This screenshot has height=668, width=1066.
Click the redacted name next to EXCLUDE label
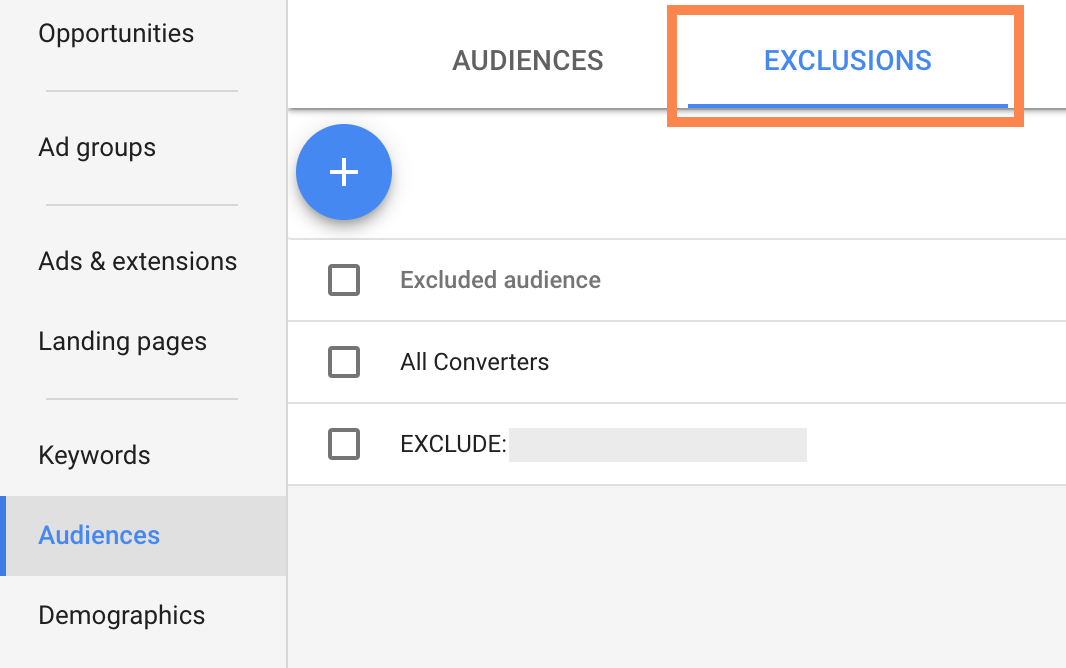[657, 444]
